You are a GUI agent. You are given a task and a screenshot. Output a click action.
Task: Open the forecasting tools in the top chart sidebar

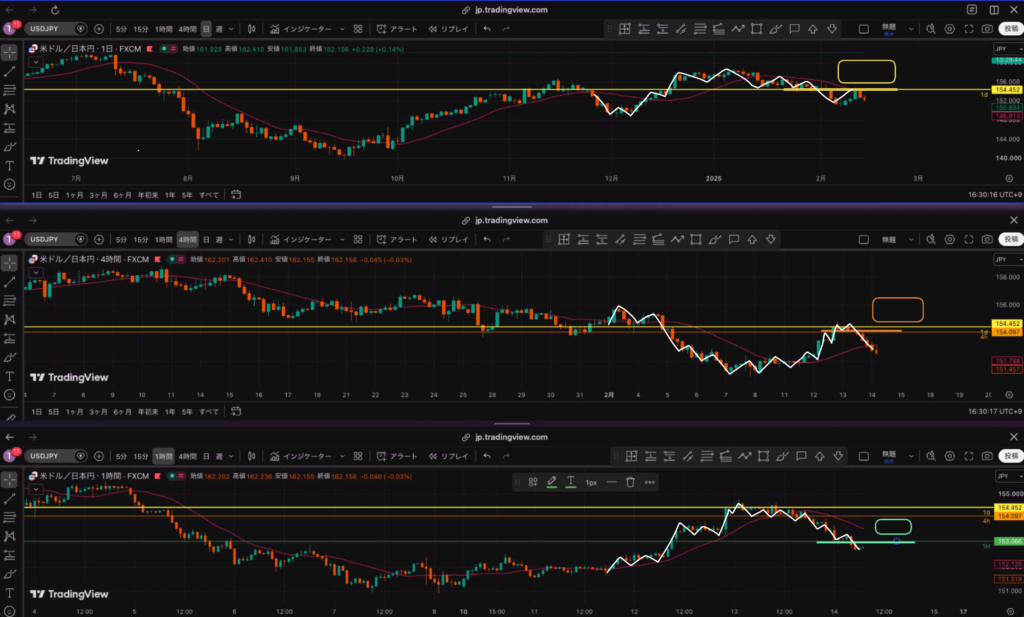10,128
